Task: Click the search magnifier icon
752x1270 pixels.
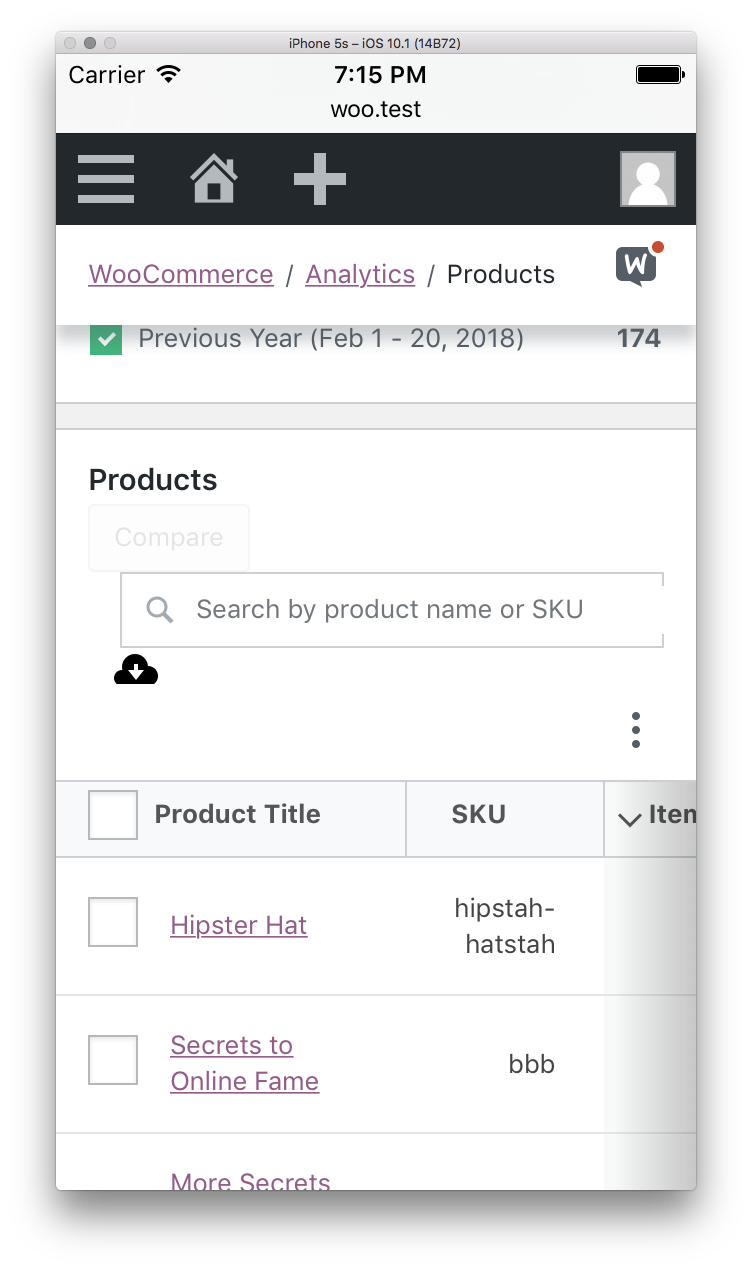Action: click(x=158, y=609)
